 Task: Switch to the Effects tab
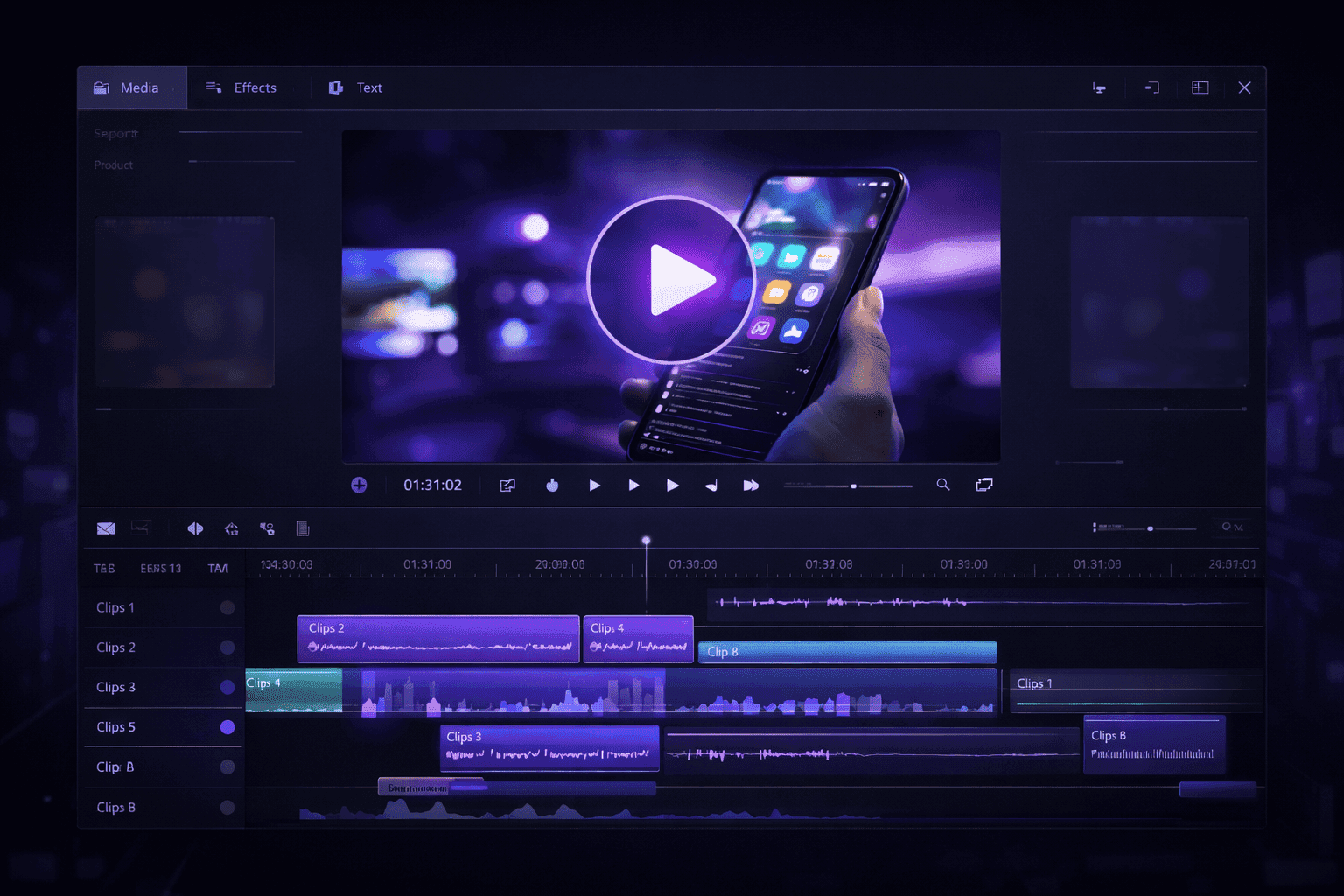pos(254,87)
